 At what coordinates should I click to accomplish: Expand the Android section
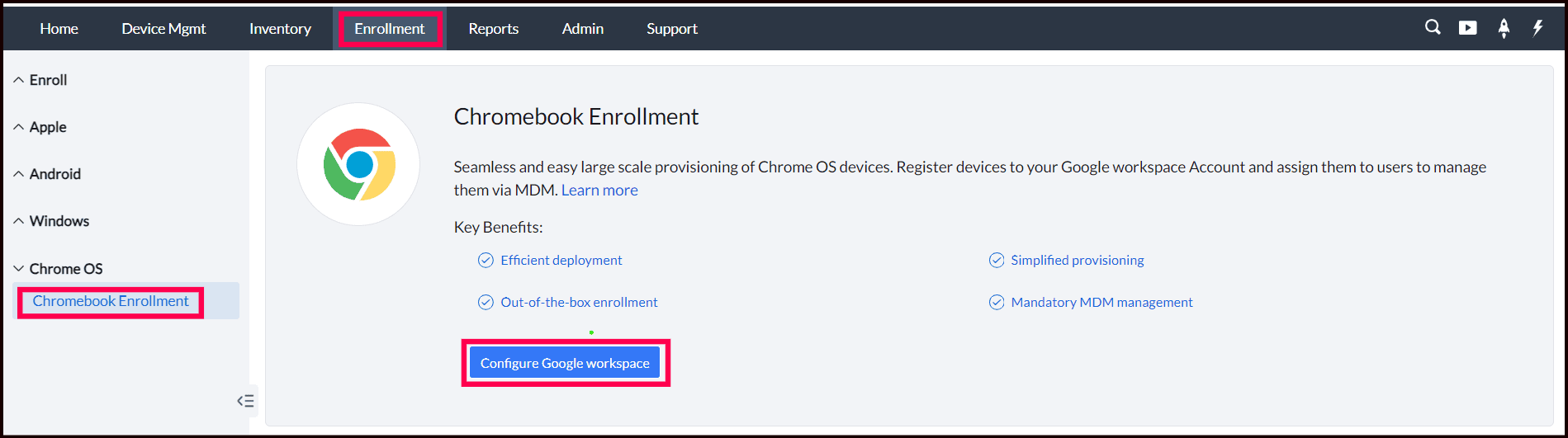pyautogui.click(x=54, y=174)
